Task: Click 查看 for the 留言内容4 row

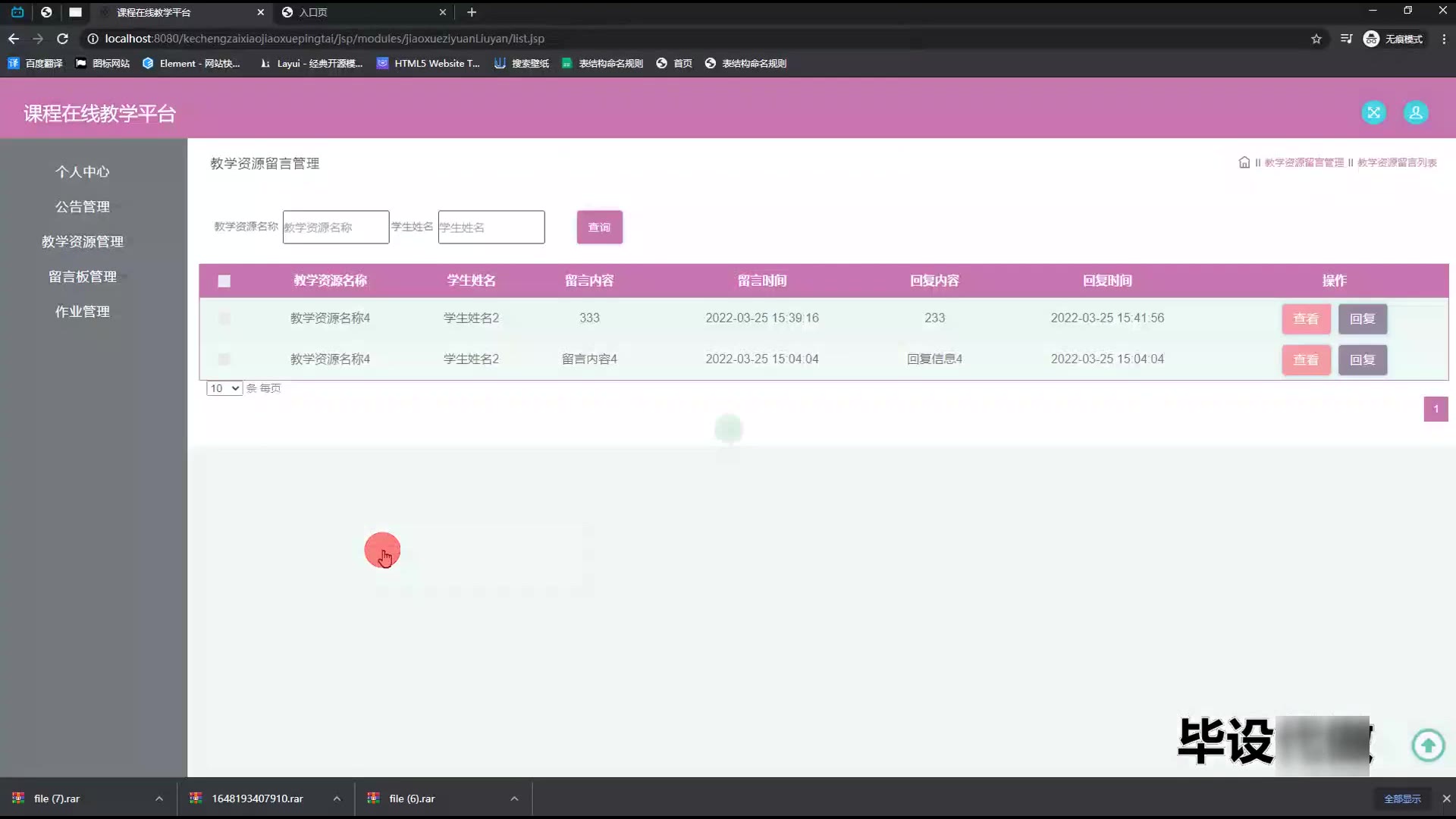Action: click(1306, 359)
